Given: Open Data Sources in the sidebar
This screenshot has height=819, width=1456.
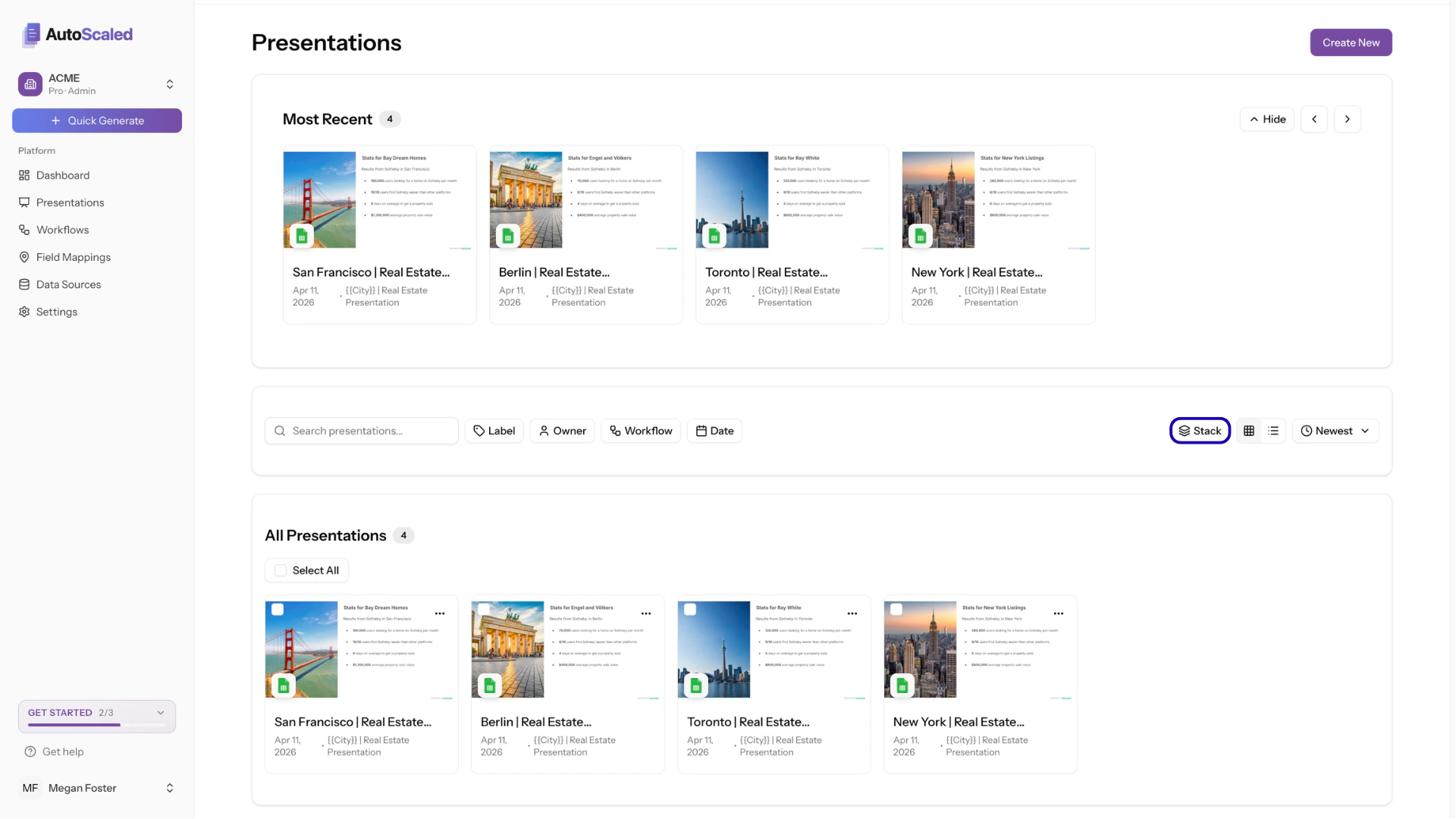Looking at the screenshot, I should [x=68, y=284].
